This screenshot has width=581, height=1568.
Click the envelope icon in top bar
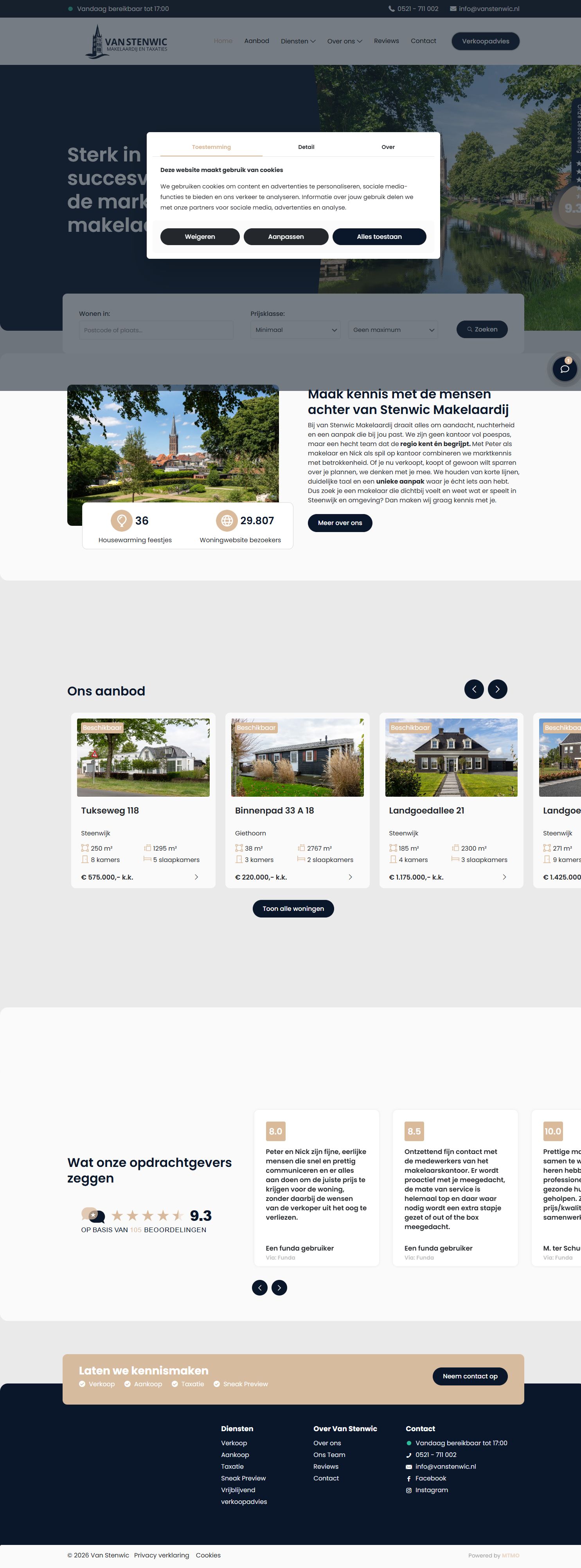click(x=453, y=9)
